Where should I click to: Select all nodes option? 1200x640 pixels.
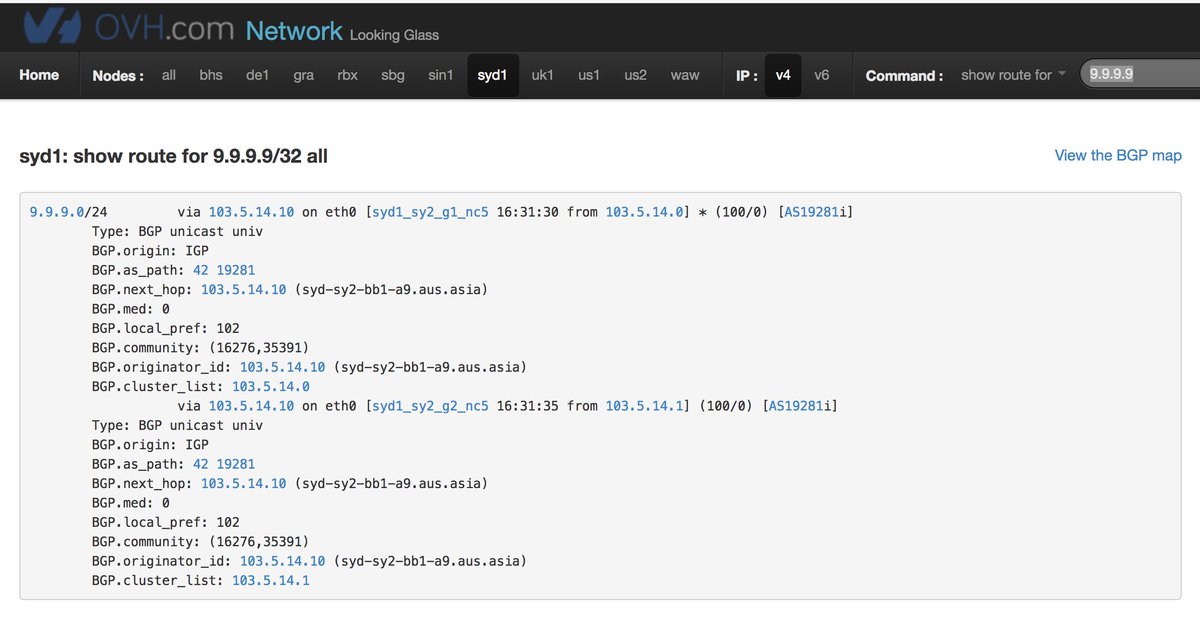169,75
